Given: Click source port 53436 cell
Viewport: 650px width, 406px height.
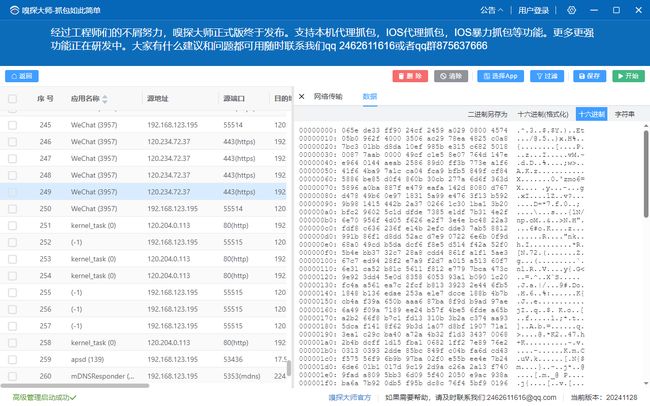Looking at the screenshot, I should coord(233,360).
